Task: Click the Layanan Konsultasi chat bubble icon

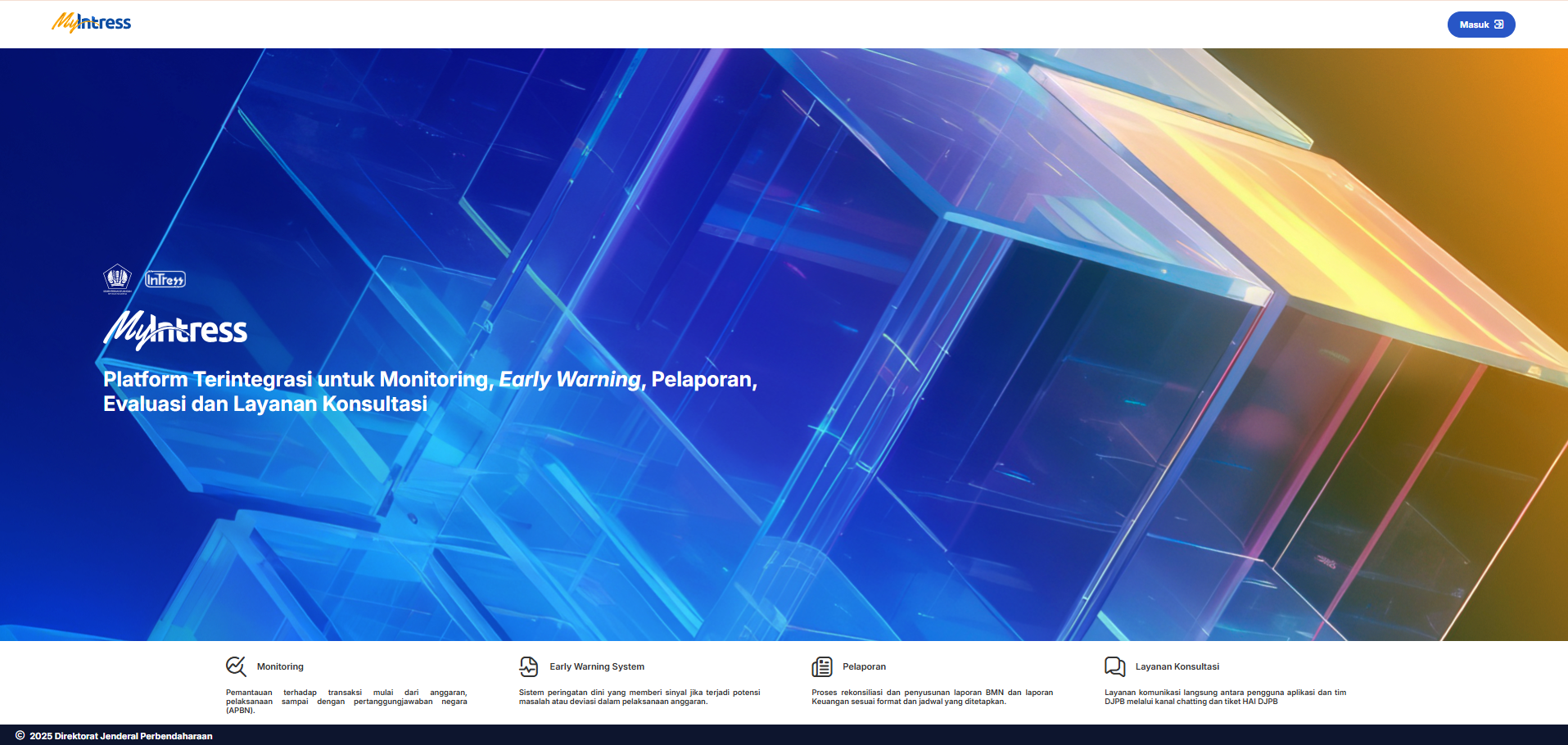Action: pos(1114,666)
